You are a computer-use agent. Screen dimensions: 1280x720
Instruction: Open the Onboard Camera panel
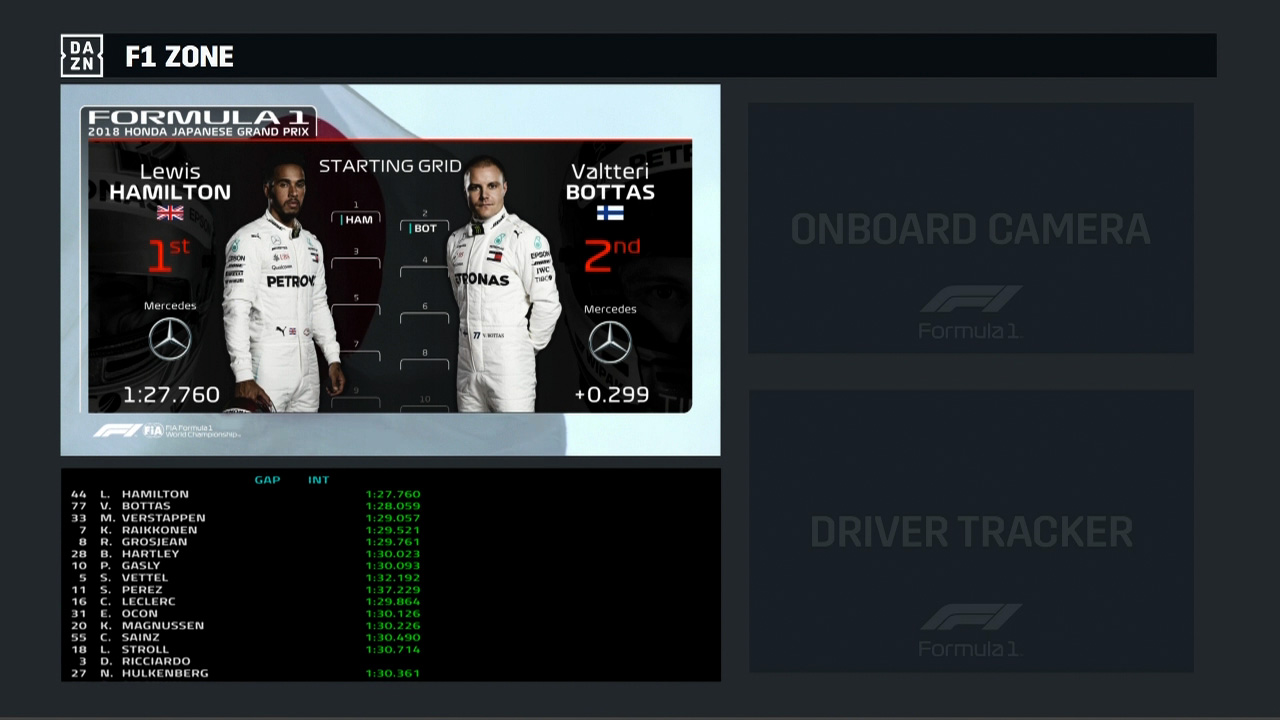(970, 228)
